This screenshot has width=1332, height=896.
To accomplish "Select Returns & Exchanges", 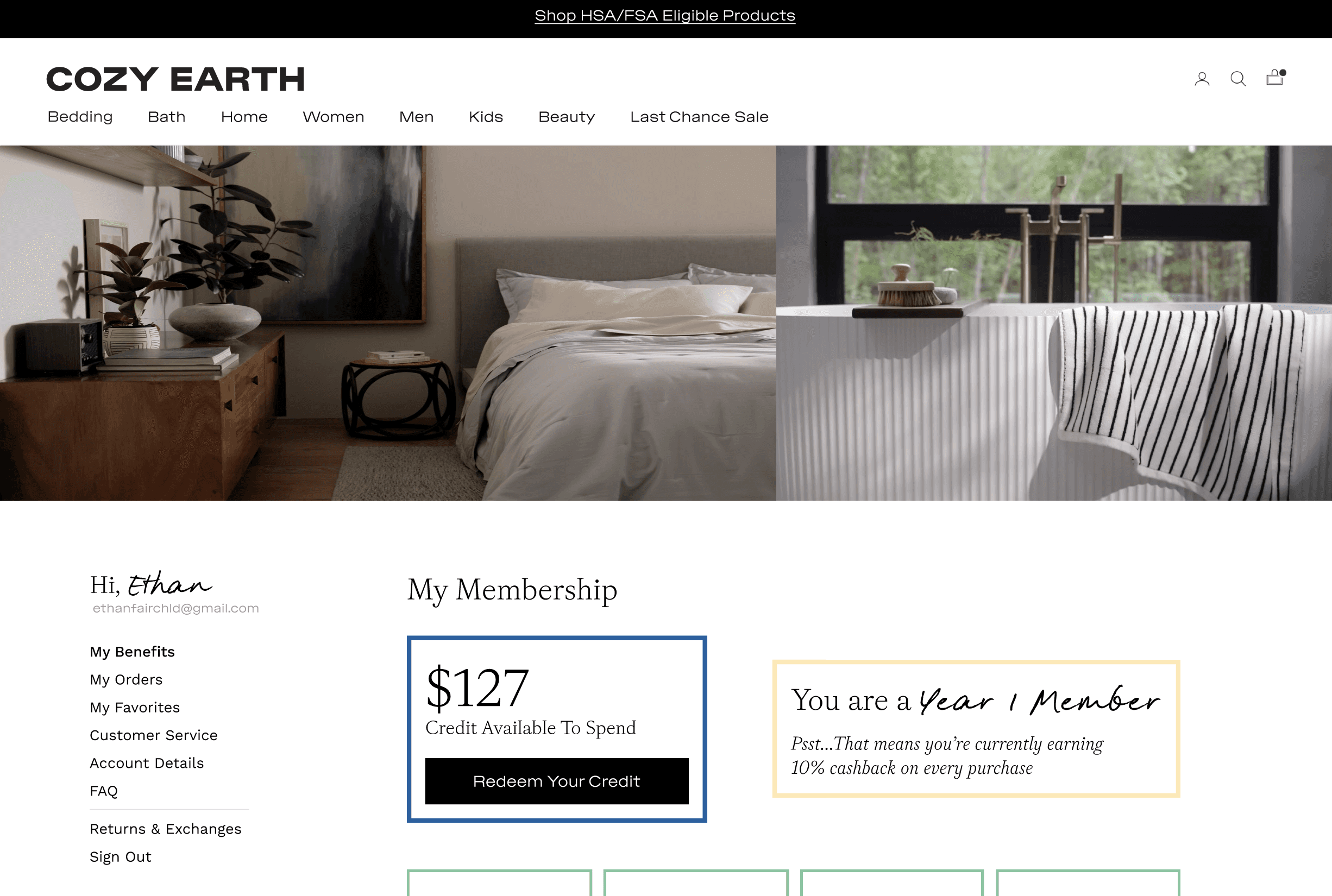I will click(166, 829).
